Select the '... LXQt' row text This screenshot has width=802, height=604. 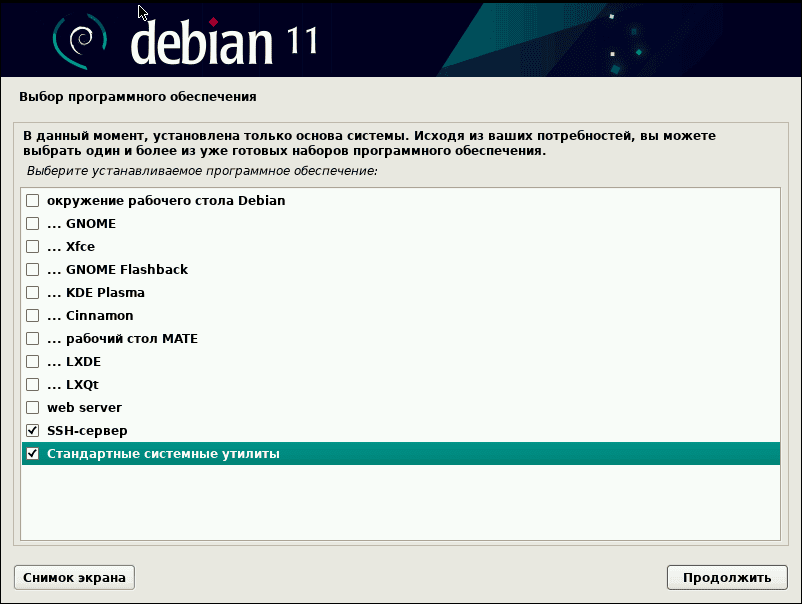(x=73, y=385)
